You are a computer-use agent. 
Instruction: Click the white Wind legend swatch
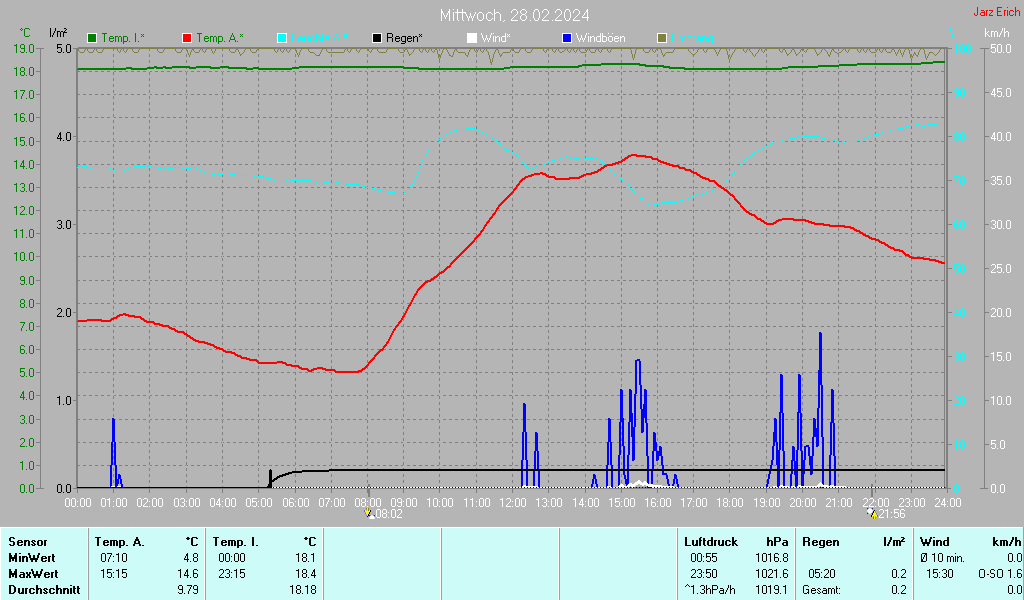[472, 39]
